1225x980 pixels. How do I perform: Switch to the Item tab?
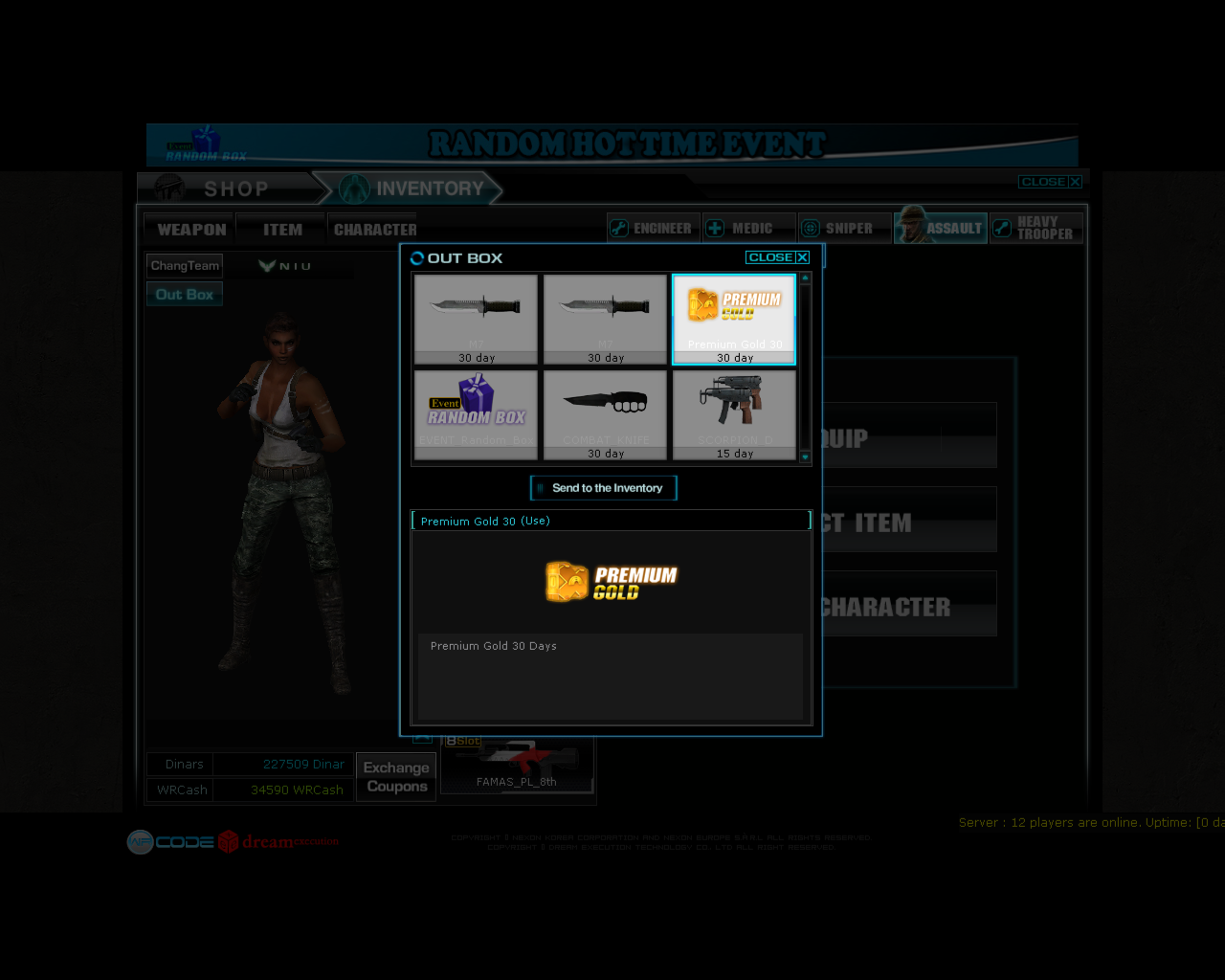(282, 230)
